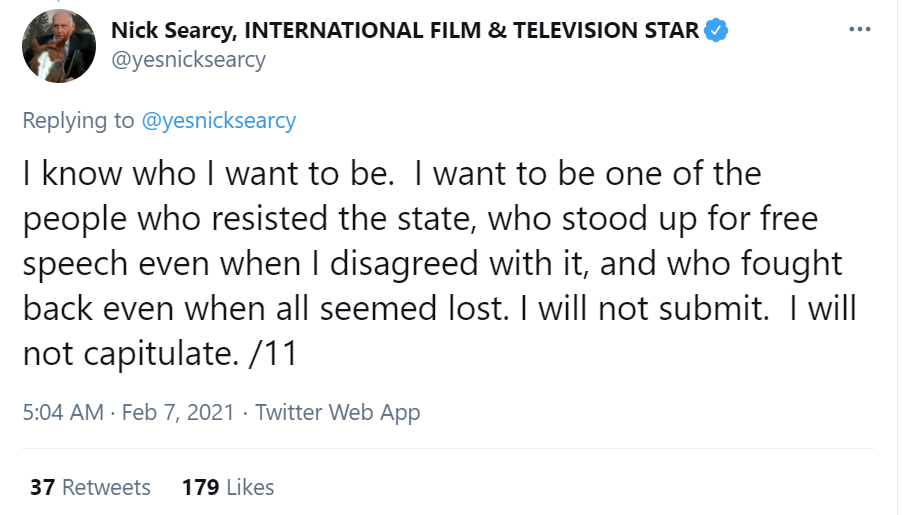Click the tweet body text paragraph
This screenshot has height=515, width=902.
(x=430, y=263)
